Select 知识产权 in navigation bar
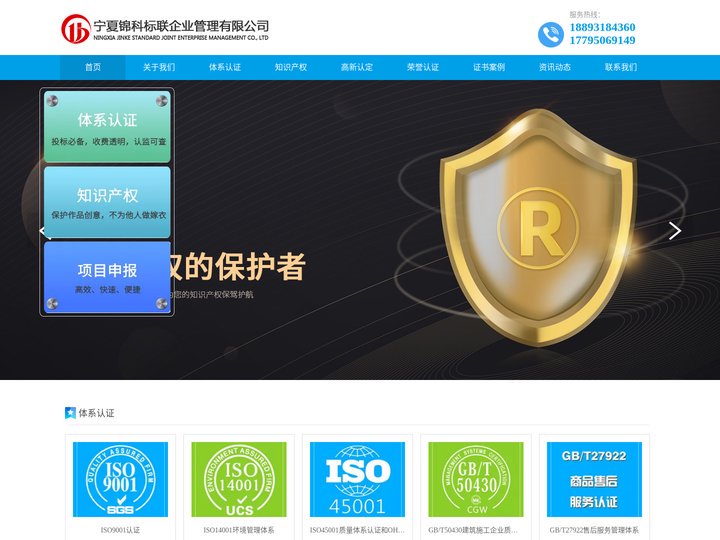720x540 pixels. [x=291, y=68]
